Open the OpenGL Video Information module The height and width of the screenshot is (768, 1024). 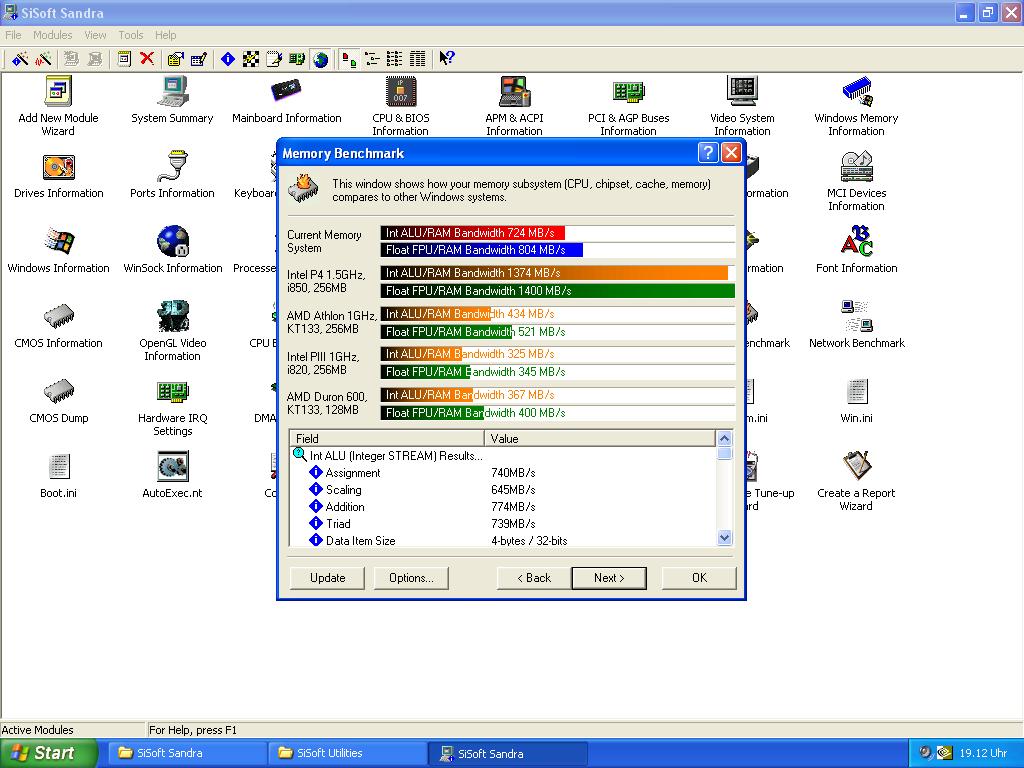[172, 318]
